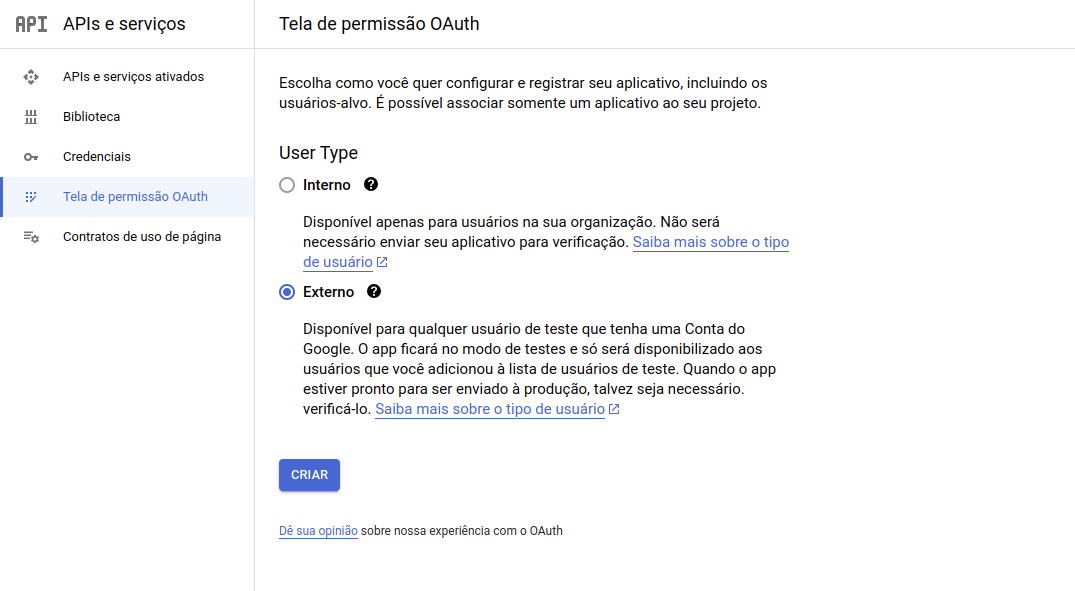The width and height of the screenshot is (1075, 591).
Task: Click the APIs e serviços header title
Action: (x=124, y=24)
